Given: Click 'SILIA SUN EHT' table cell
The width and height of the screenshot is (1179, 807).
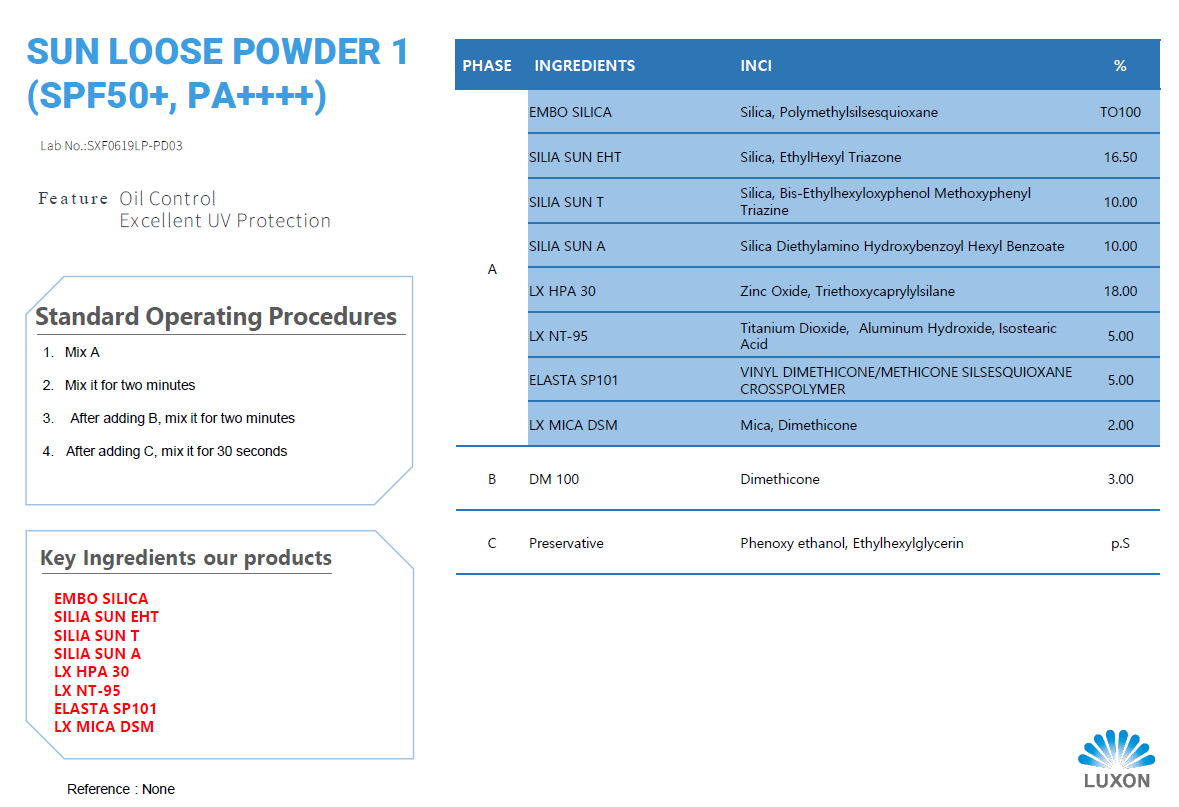Looking at the screenshot, I should click(575, 157).
